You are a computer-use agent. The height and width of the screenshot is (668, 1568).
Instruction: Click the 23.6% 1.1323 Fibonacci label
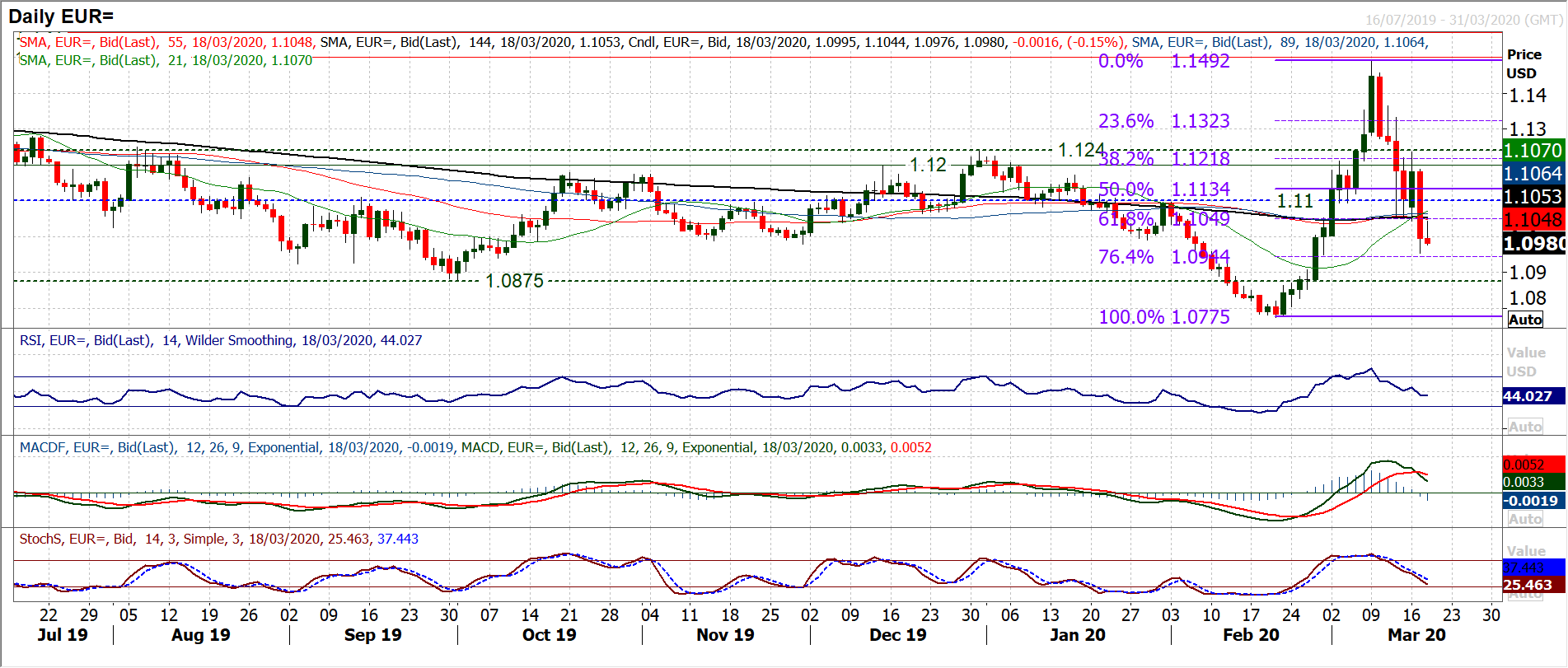click(1163, 121)
